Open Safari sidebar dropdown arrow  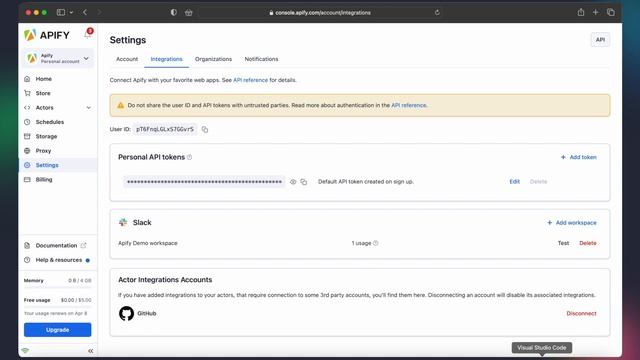71,13
